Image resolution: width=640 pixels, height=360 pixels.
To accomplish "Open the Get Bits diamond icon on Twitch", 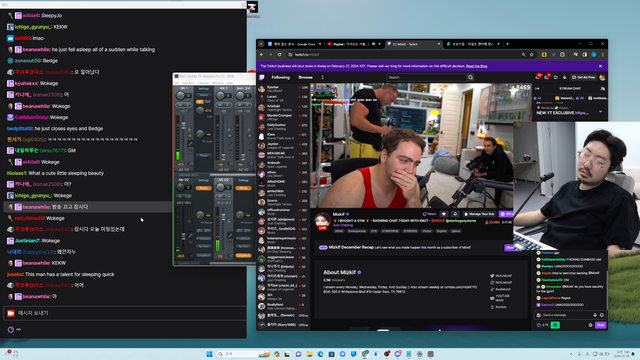I will click(x=564, y=78).
